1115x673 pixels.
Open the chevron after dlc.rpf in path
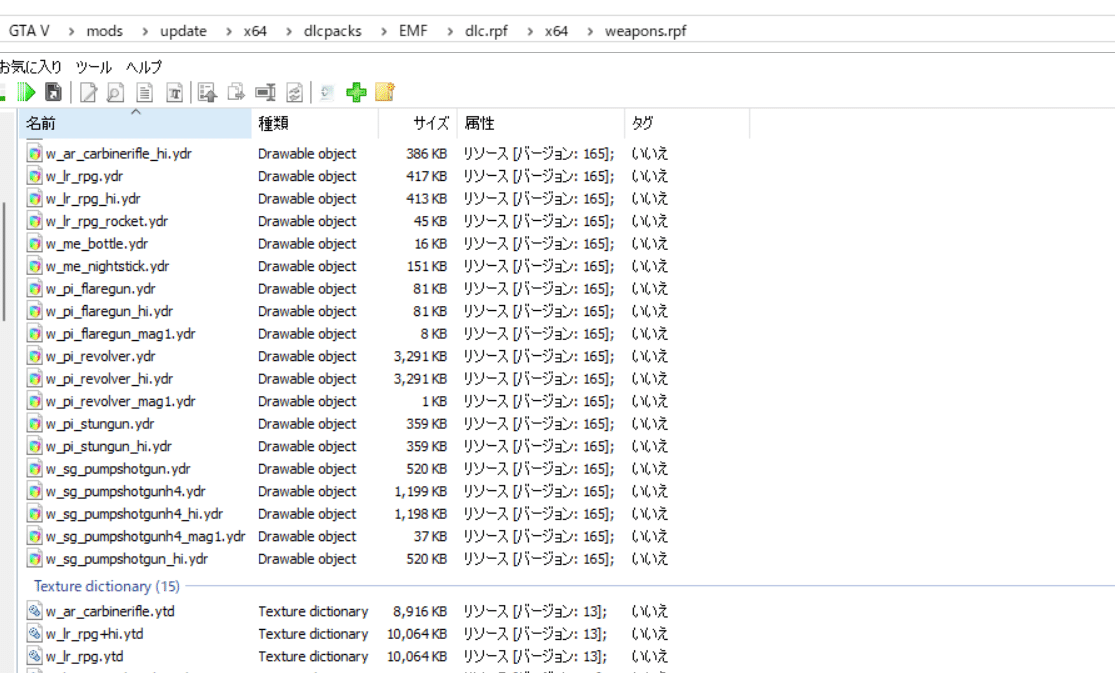coord(530,31)
